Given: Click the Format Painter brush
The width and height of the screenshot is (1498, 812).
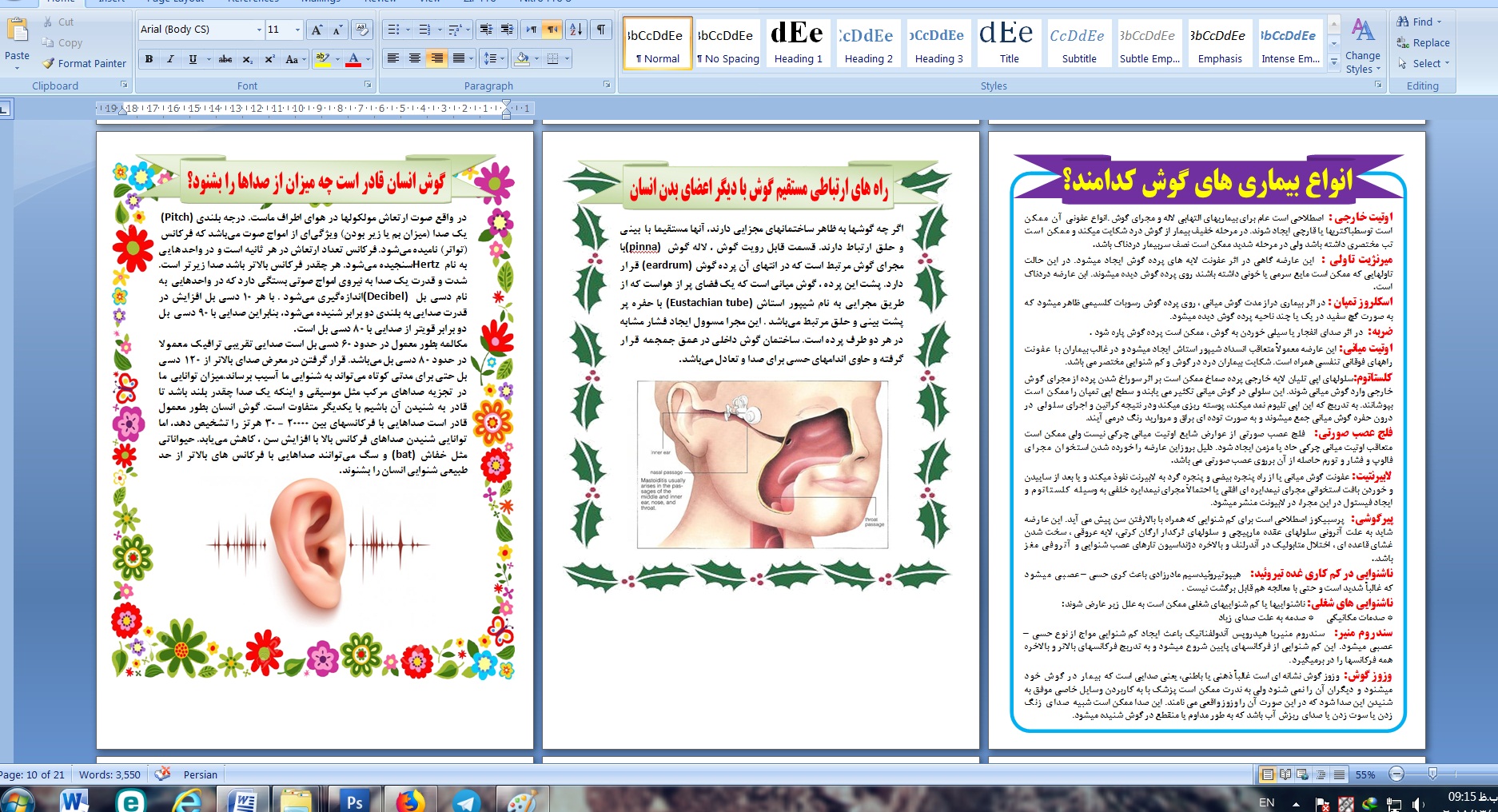Looking at the screenshot, I should [84, 63].
